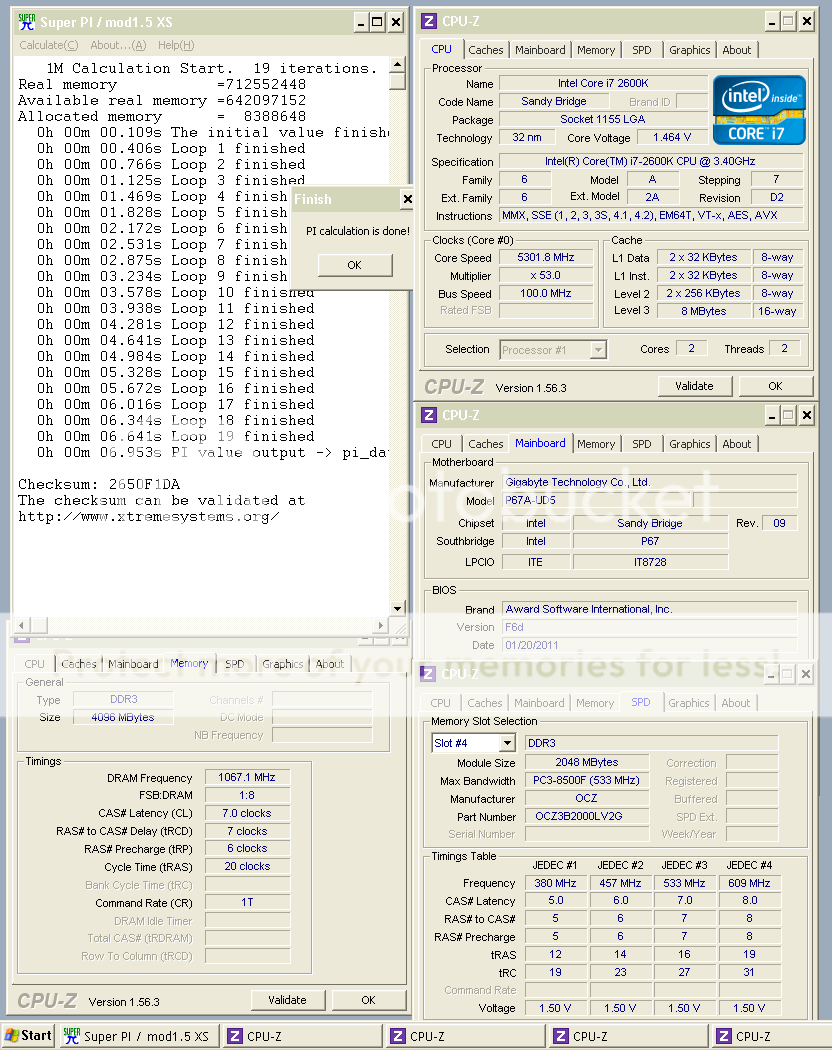Switch to Memory tab in top CPU-Z window
832x1050 pixels.
[x=596, y=50]
